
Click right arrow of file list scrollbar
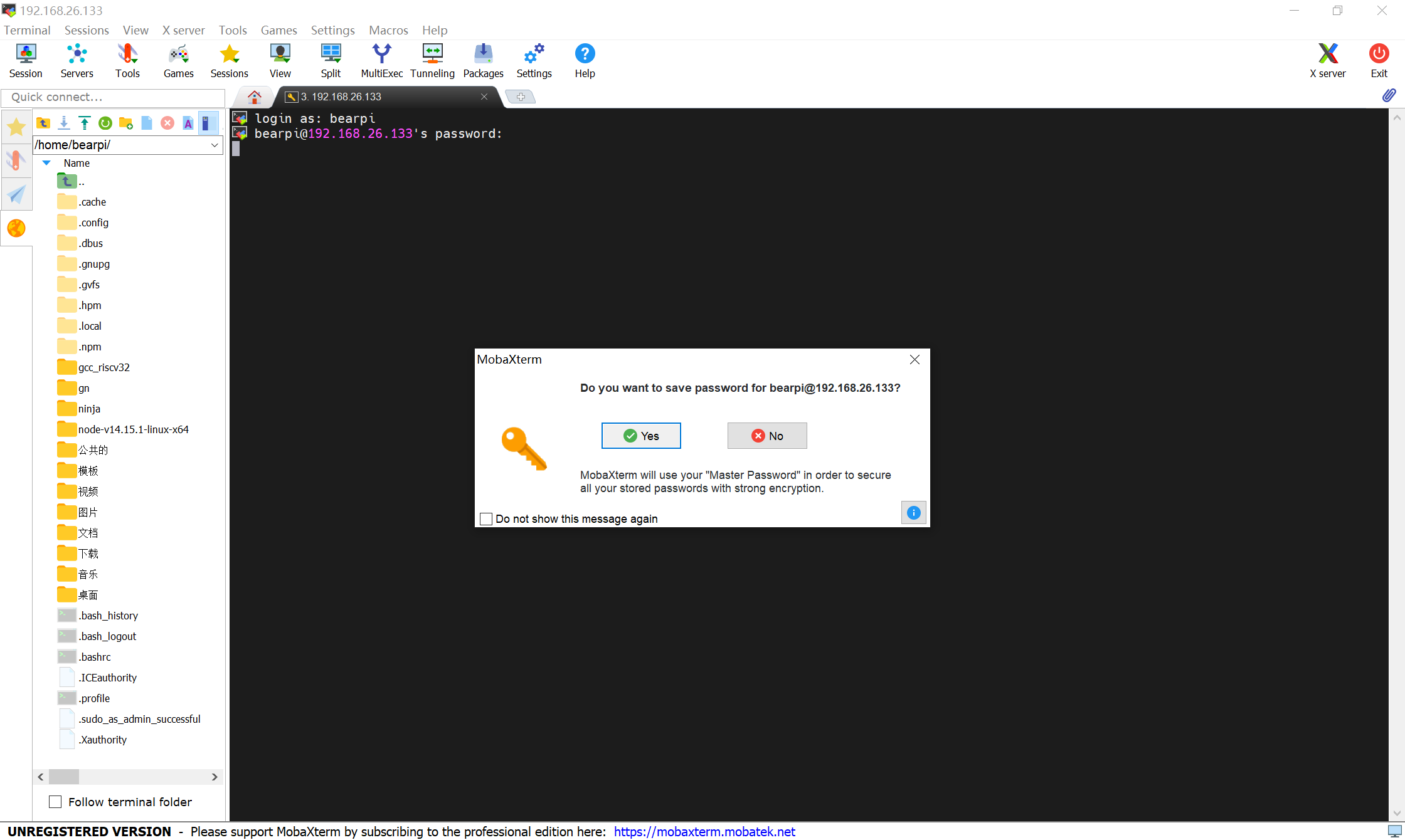click(x=215, y=777)
